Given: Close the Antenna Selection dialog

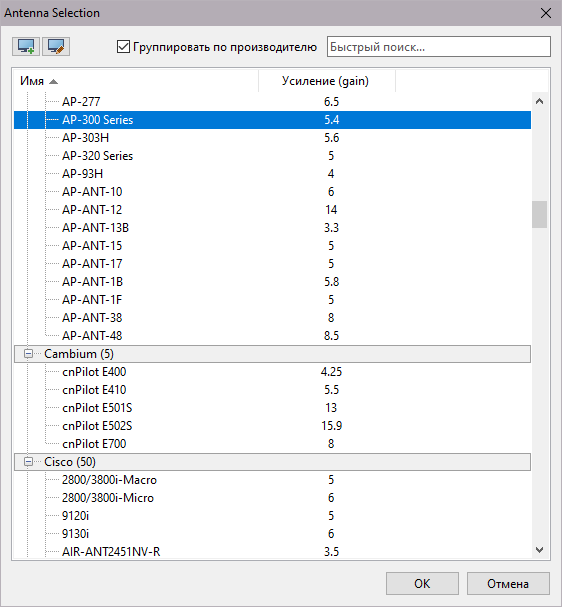Looking at the screenshot, I should pos(546,13).
